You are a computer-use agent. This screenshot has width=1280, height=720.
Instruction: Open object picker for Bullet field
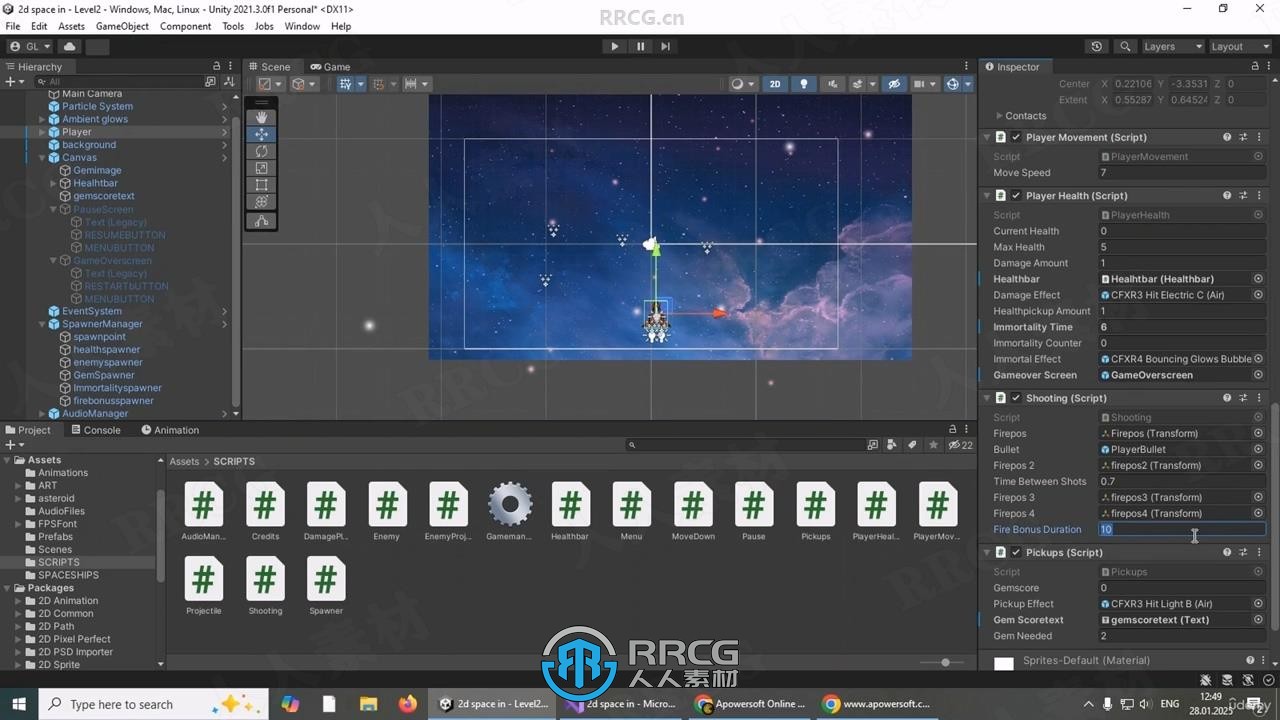[x=1258, y=449]
